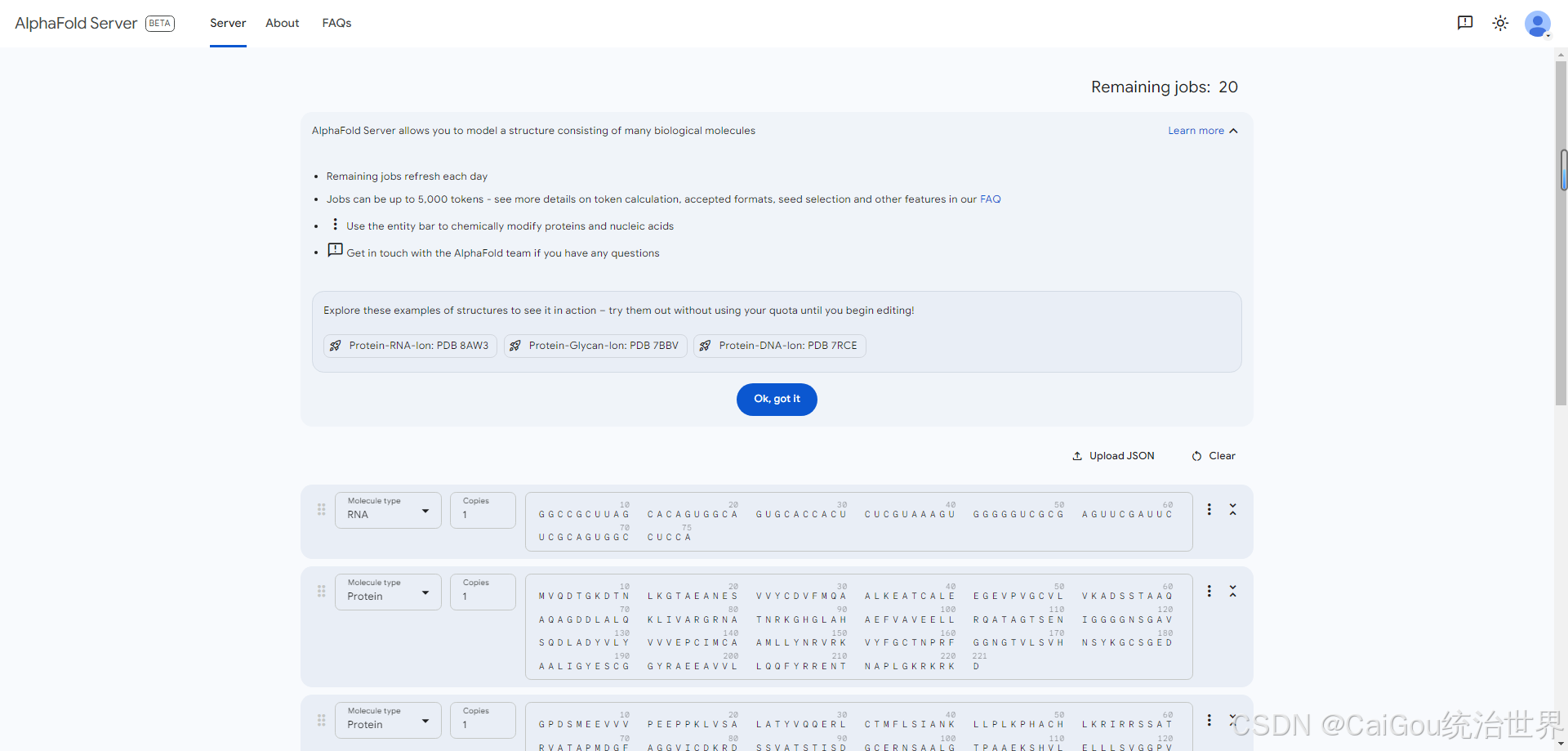This screenshot has height=751, width=1568.
Task: Click the feedback icon in the get-in-touch tip
Action: [x=336, y=250]
